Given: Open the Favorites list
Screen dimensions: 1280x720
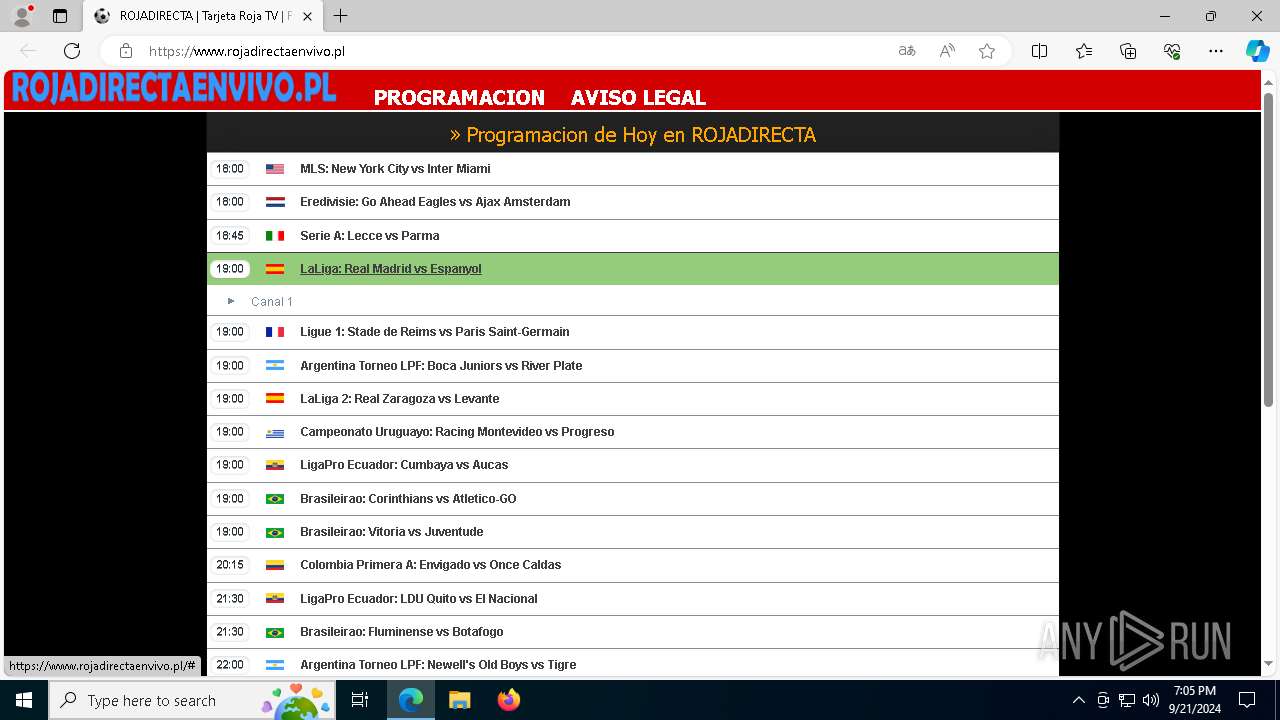Looking at the screenshot, I should pos(1084,51).
